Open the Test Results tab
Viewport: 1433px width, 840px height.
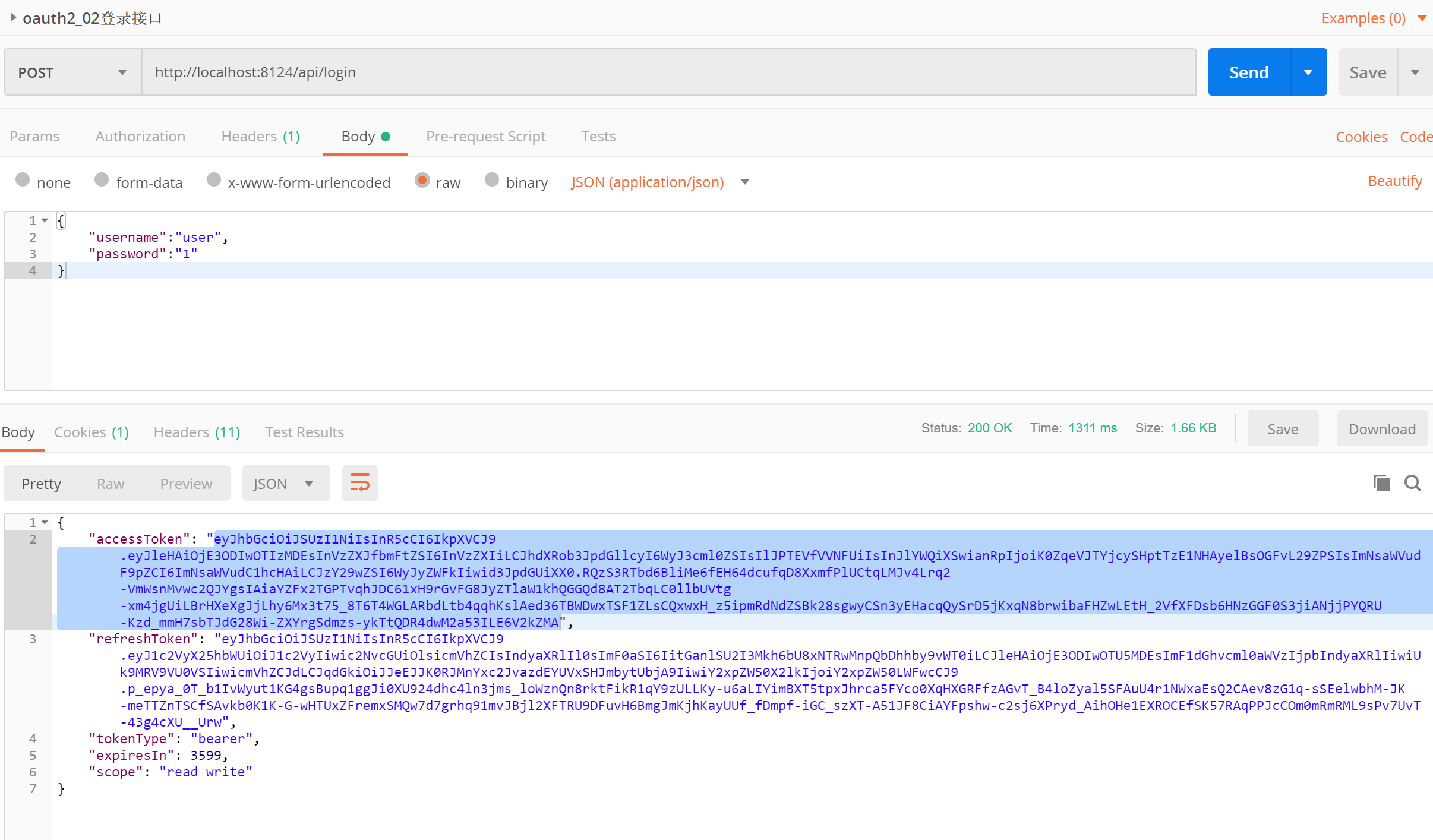coord(304,432)
